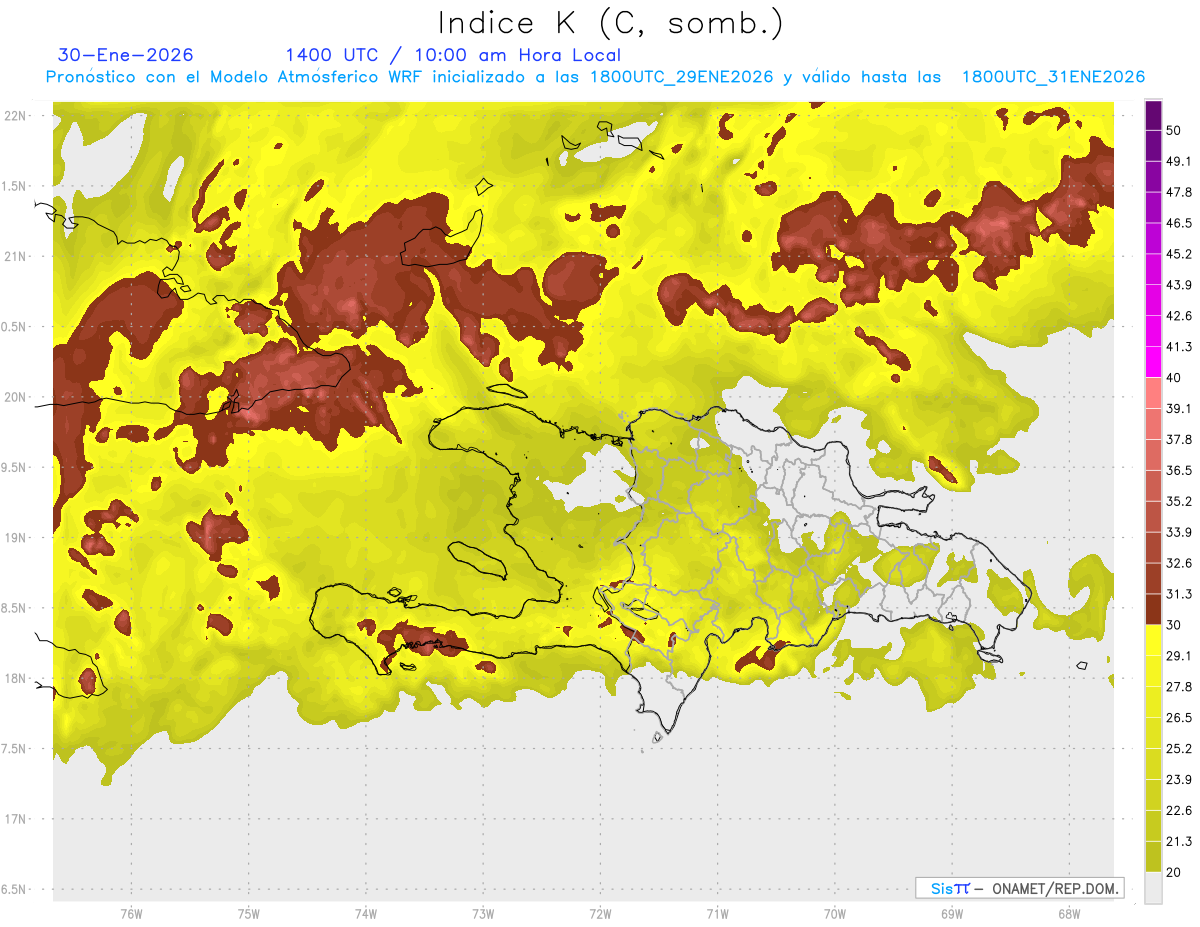Click the colorbar value '45.2'

pyautogui.click(x=1179, y=254)
